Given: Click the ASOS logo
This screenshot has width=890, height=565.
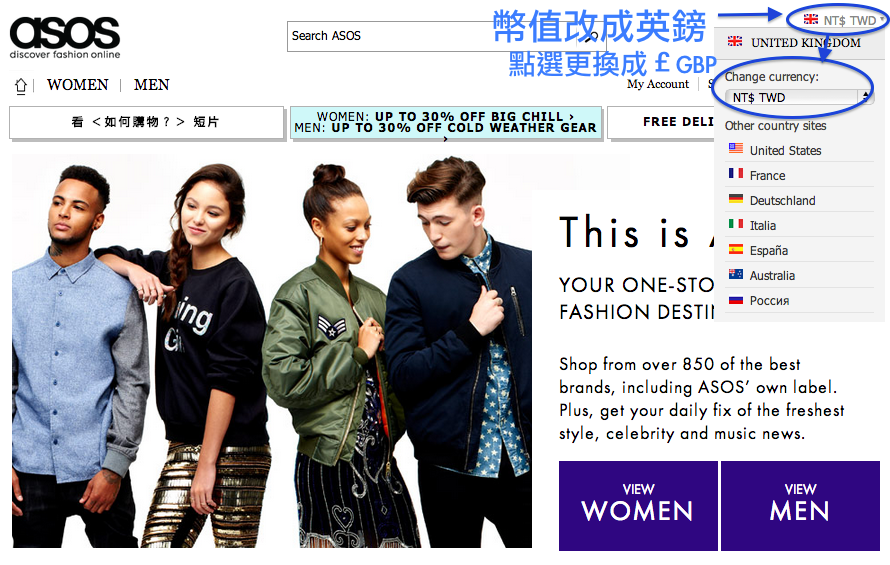Looking at the screenshot, I should coord(65,37).
